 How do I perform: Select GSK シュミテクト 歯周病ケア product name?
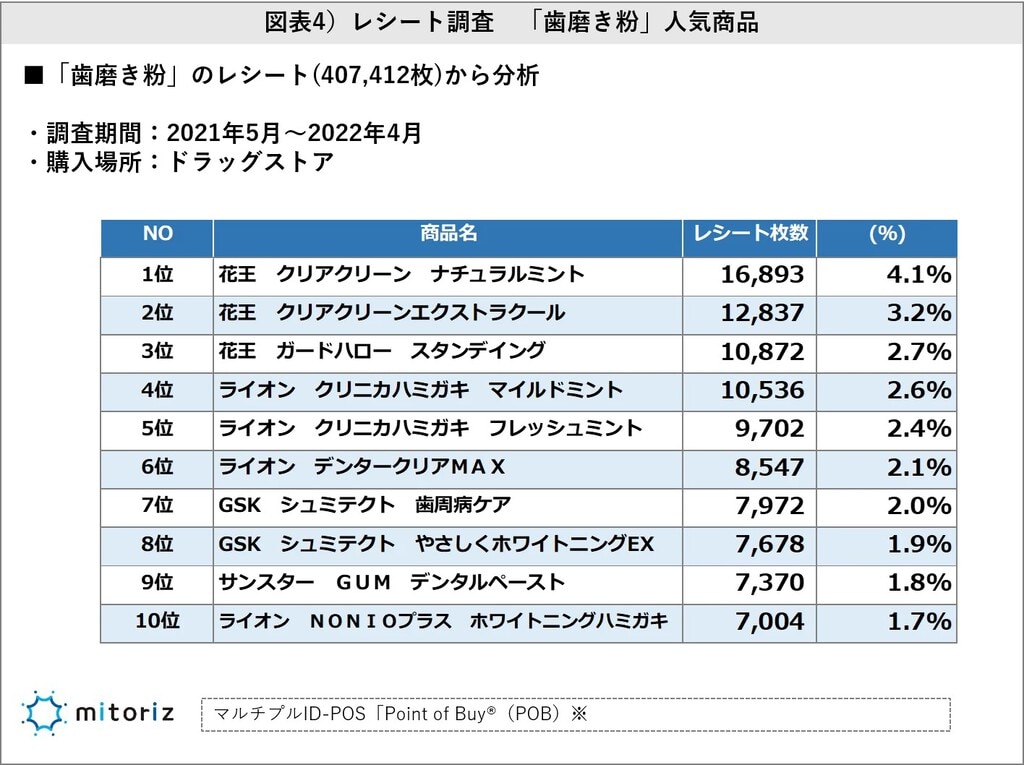coord(364,505)
